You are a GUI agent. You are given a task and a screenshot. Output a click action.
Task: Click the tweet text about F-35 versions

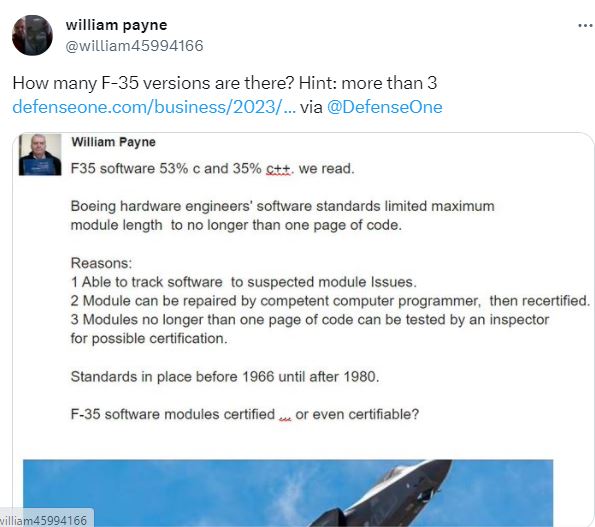pyautogui.click(x=225, y=83)
